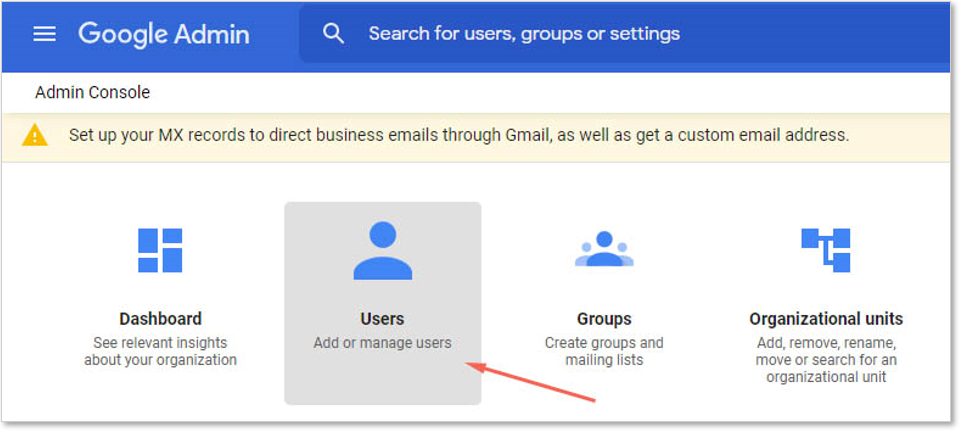This screenshot has width=961, height=432.
Task: Click the Users person icon
Action: pos(382,251)
